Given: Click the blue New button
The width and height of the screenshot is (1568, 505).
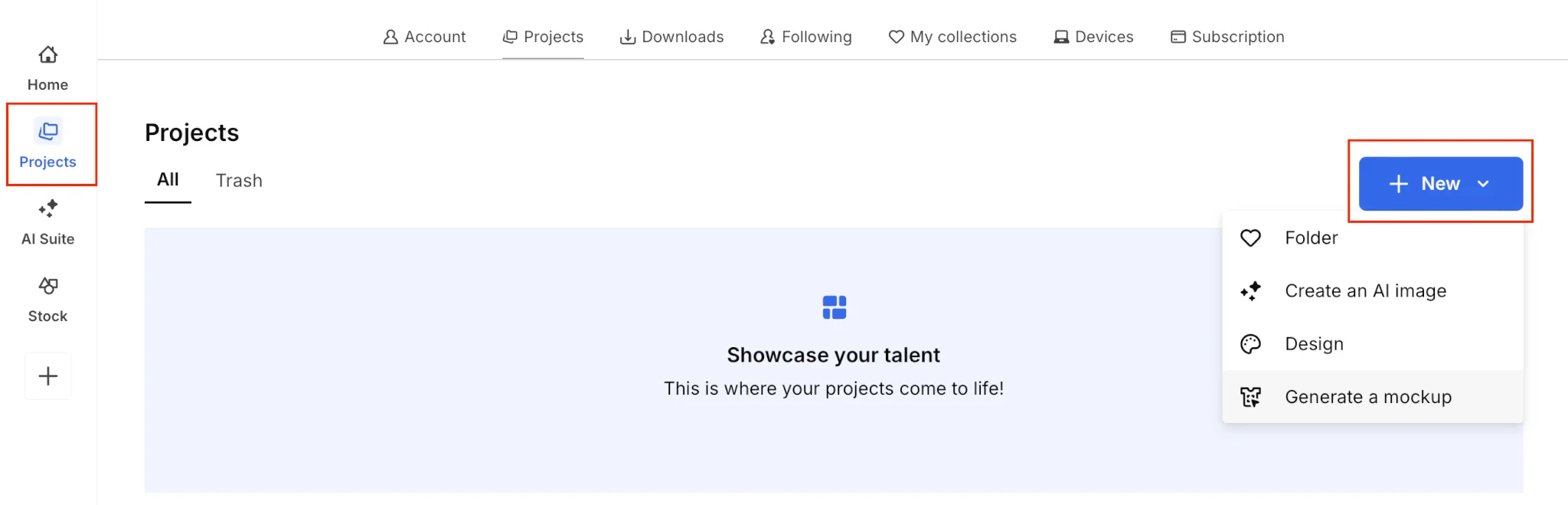Looking at the screenshot, I should click(x=1424, y=184).
